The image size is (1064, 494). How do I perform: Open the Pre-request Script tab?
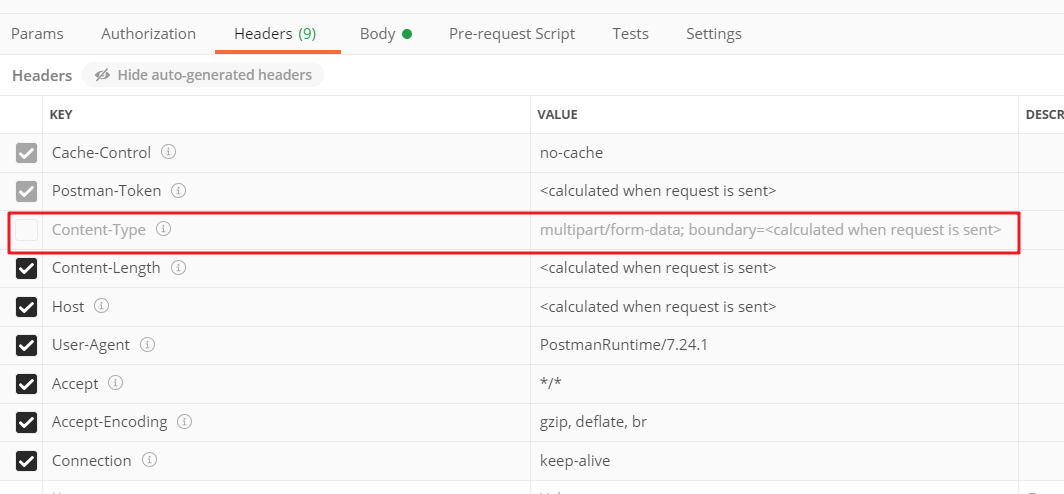(x=512, y=33)
